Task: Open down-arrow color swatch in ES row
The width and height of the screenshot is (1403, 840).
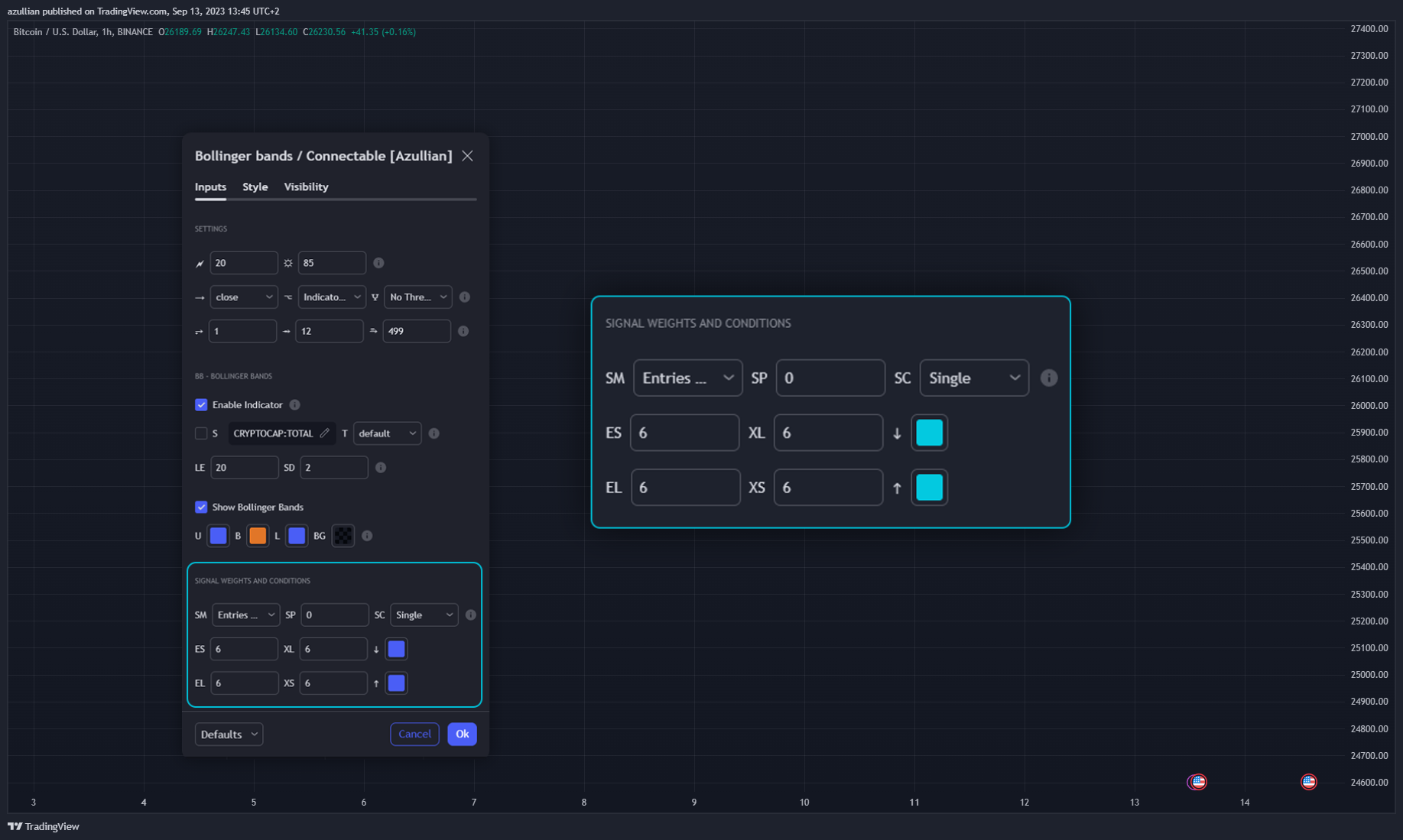Action: (x=396, y=649)
